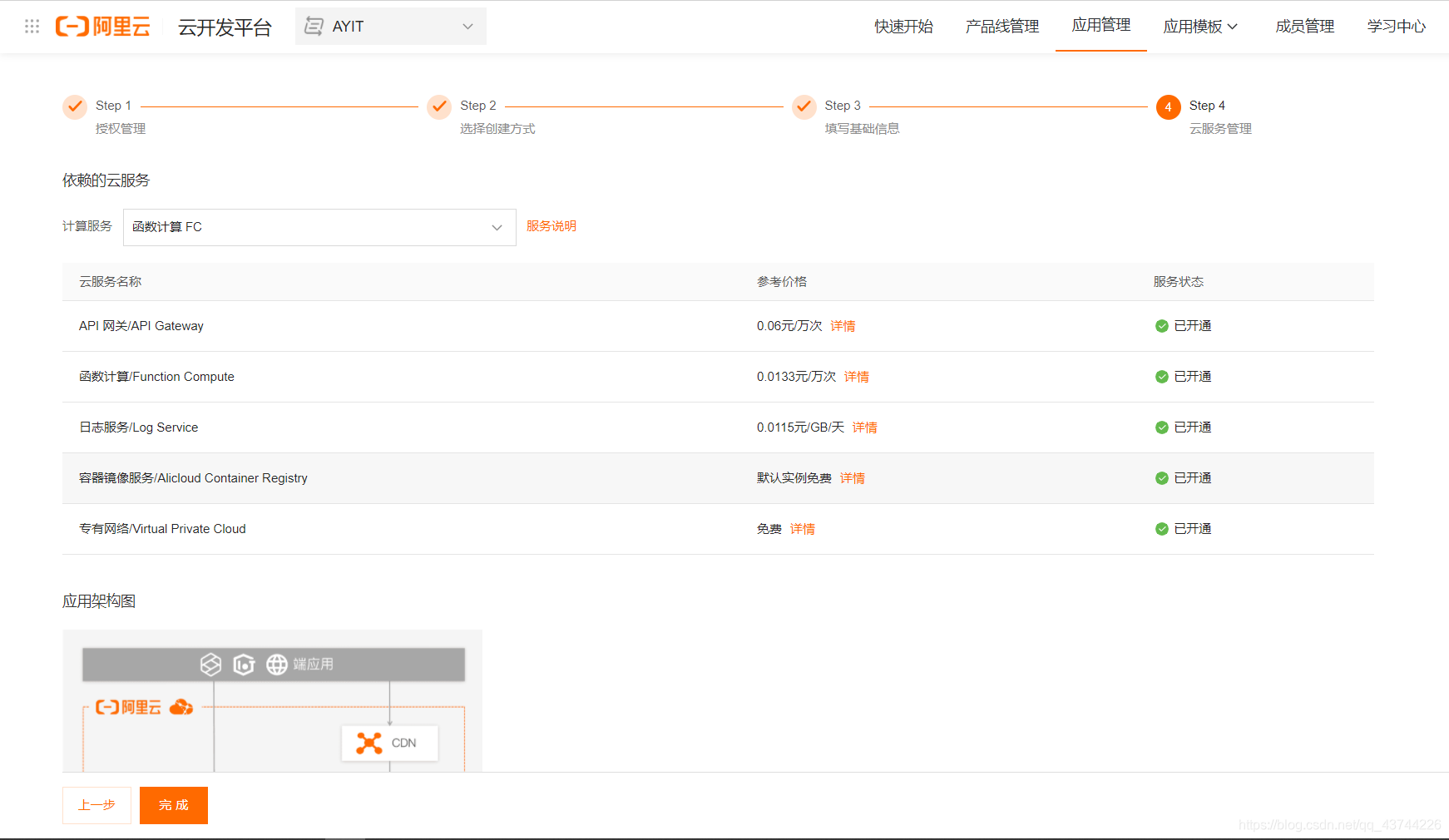Click the 0.0133元/万次 price text
Viewport: 1449px width, 840px height.
click(x=796, y=377)
